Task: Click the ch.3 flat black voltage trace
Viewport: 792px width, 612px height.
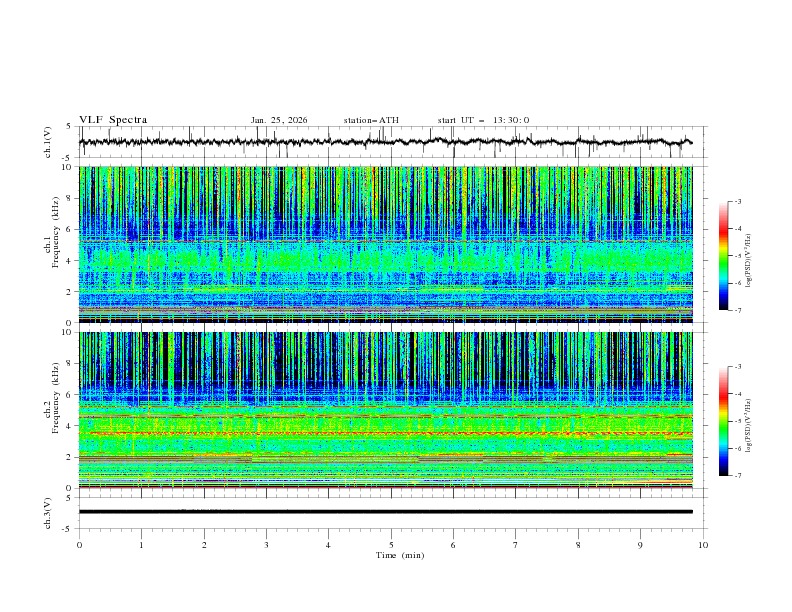Action: [x=386, y=512]
